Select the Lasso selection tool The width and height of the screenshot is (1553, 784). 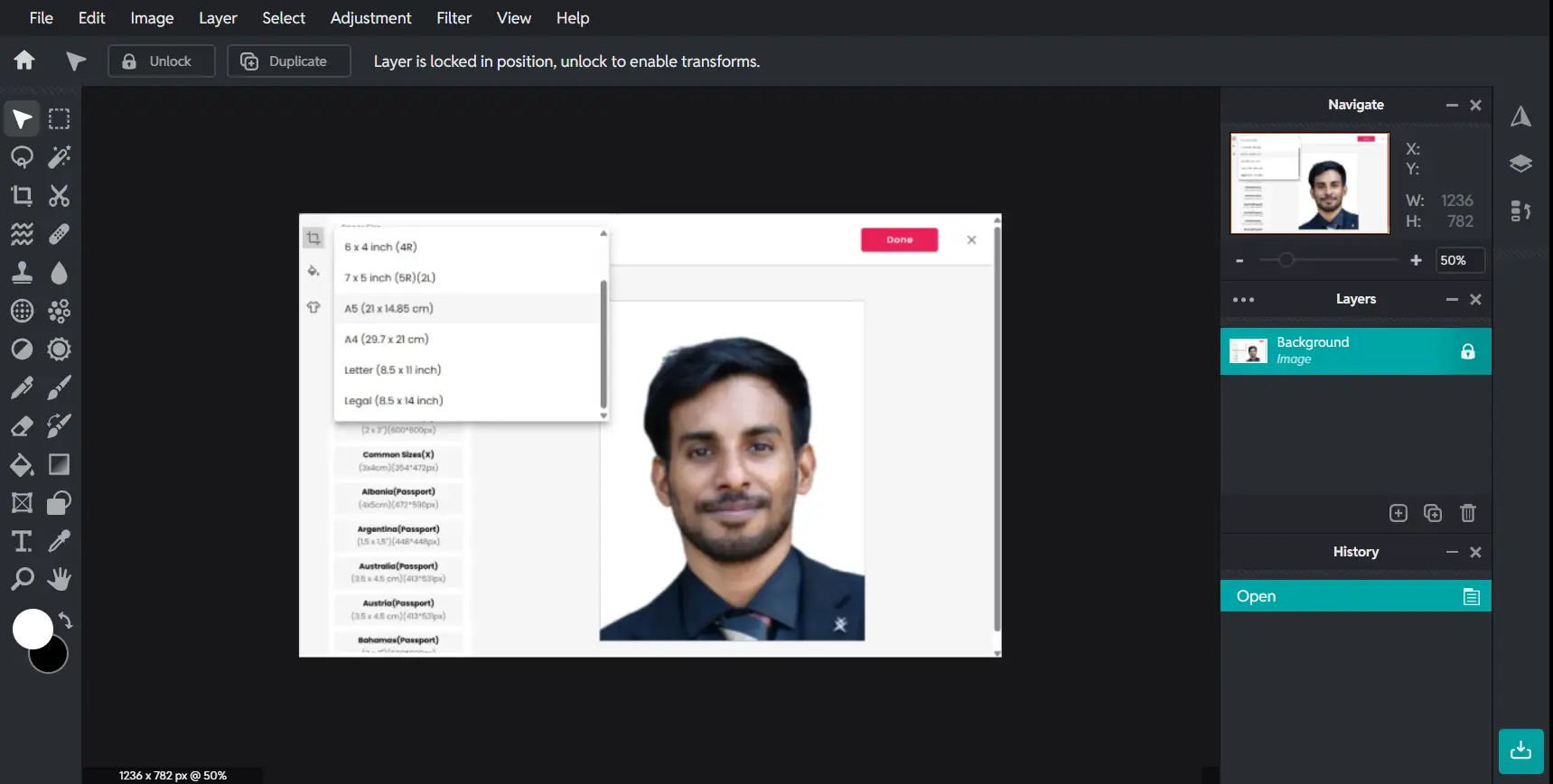click(x=22, y=157)
